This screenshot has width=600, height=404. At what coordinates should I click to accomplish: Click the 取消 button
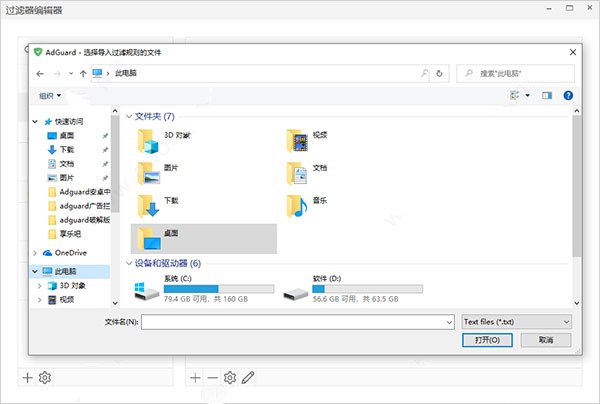point(545,340)
